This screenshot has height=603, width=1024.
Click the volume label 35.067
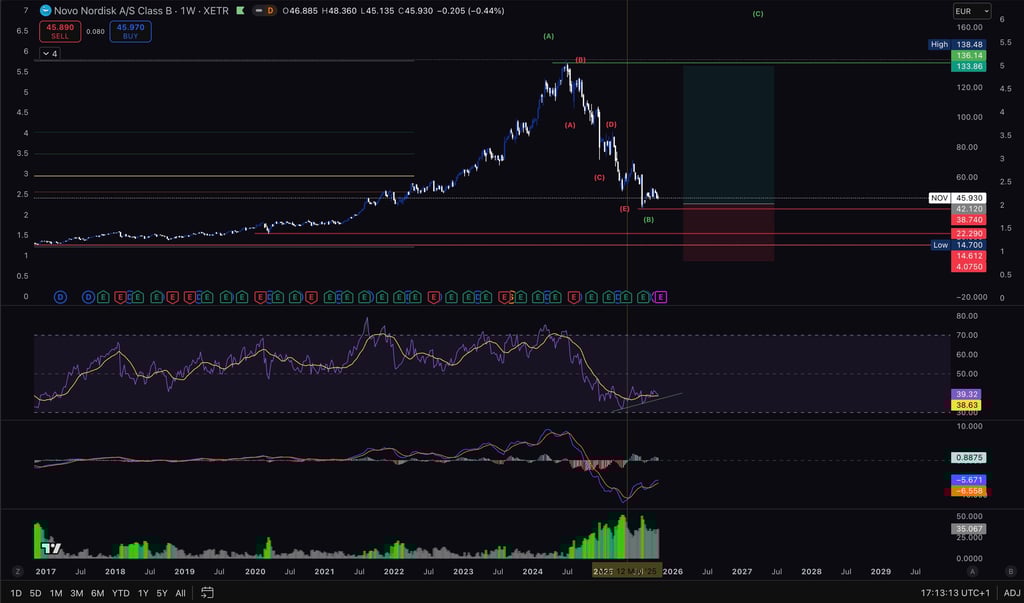click(969, 529)
